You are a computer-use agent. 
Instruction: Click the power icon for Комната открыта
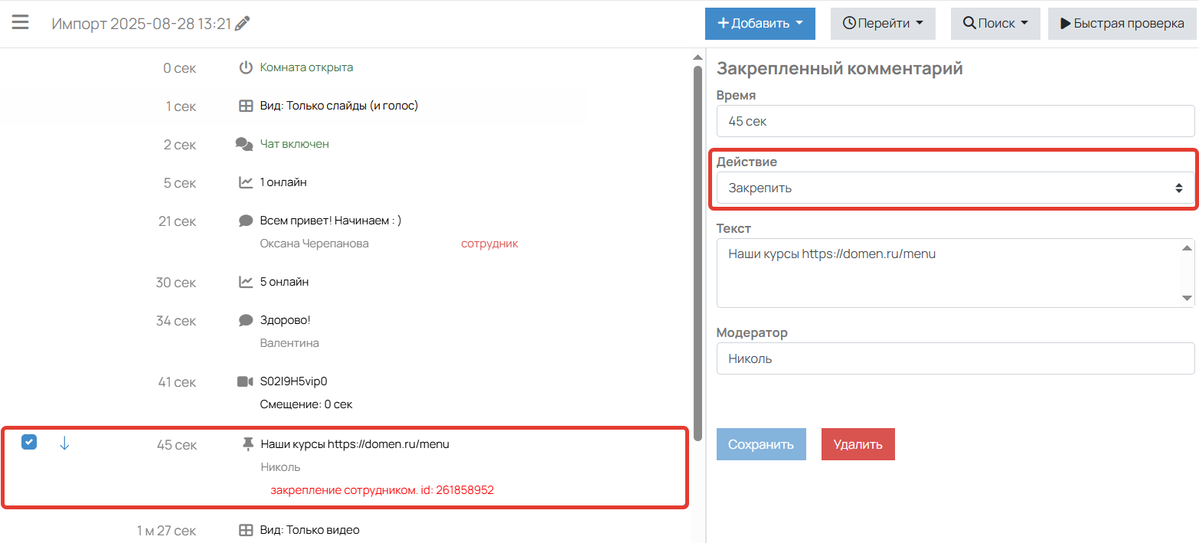245,68
